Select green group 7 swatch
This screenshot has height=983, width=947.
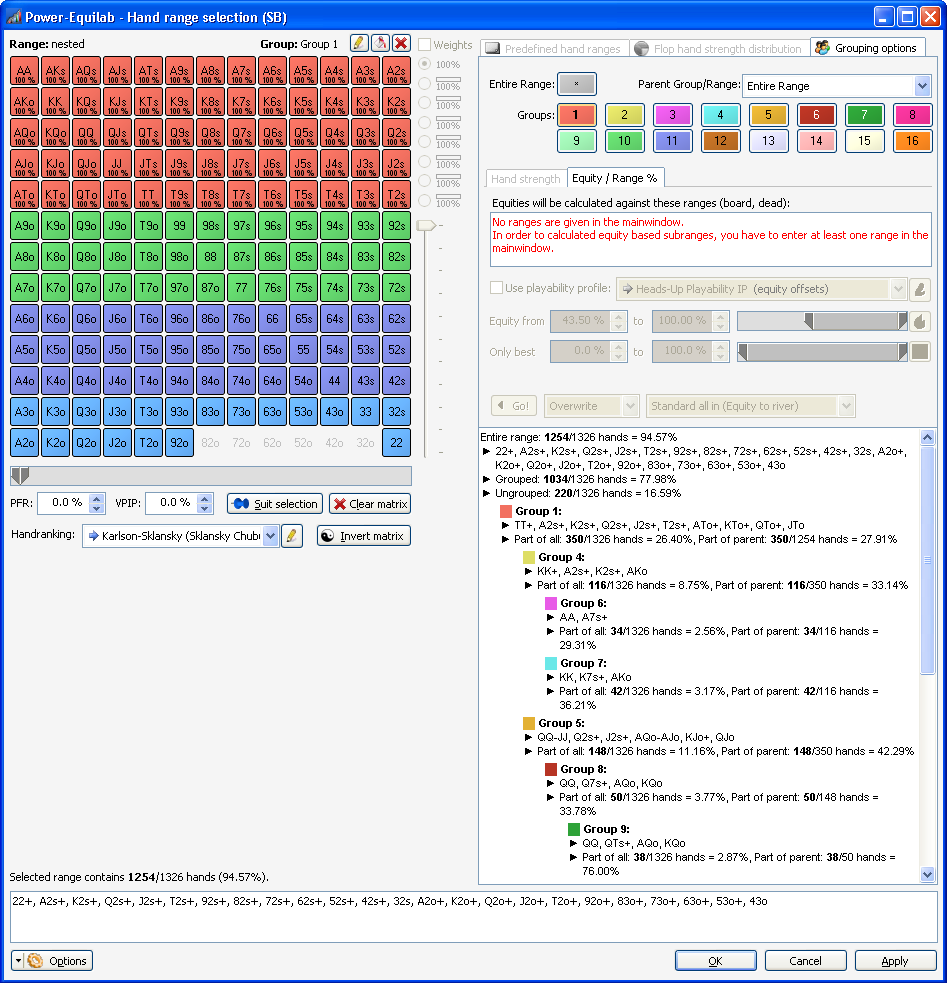[864, 115]
